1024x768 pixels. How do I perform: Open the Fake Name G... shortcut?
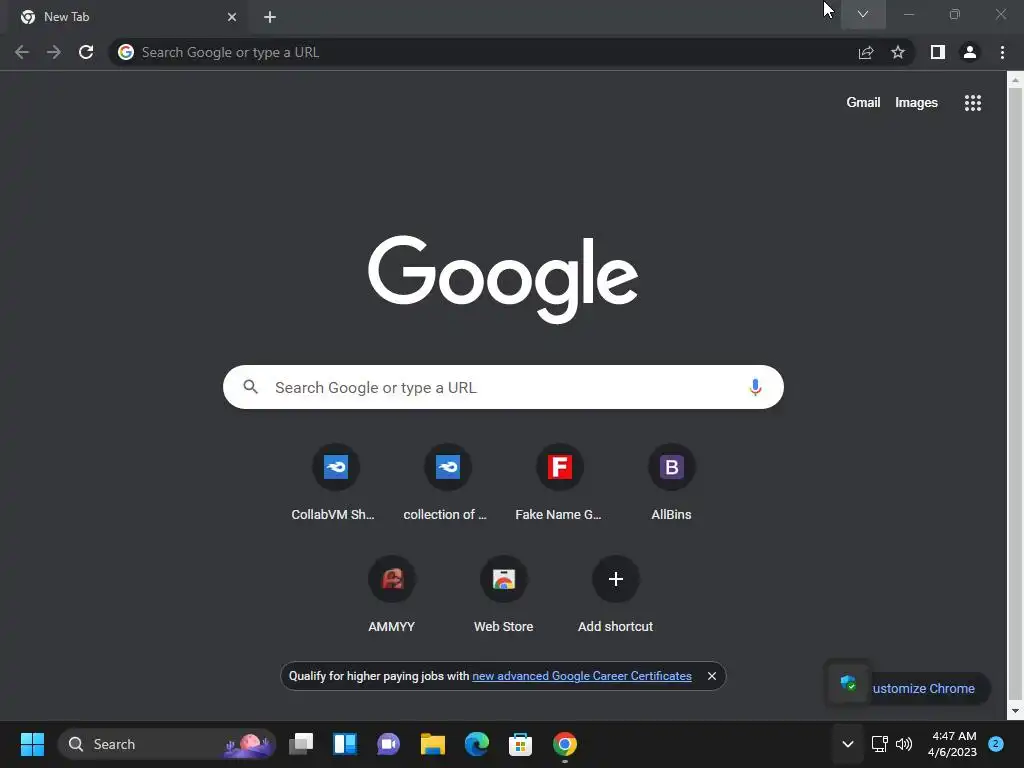[x=560, y=482]
